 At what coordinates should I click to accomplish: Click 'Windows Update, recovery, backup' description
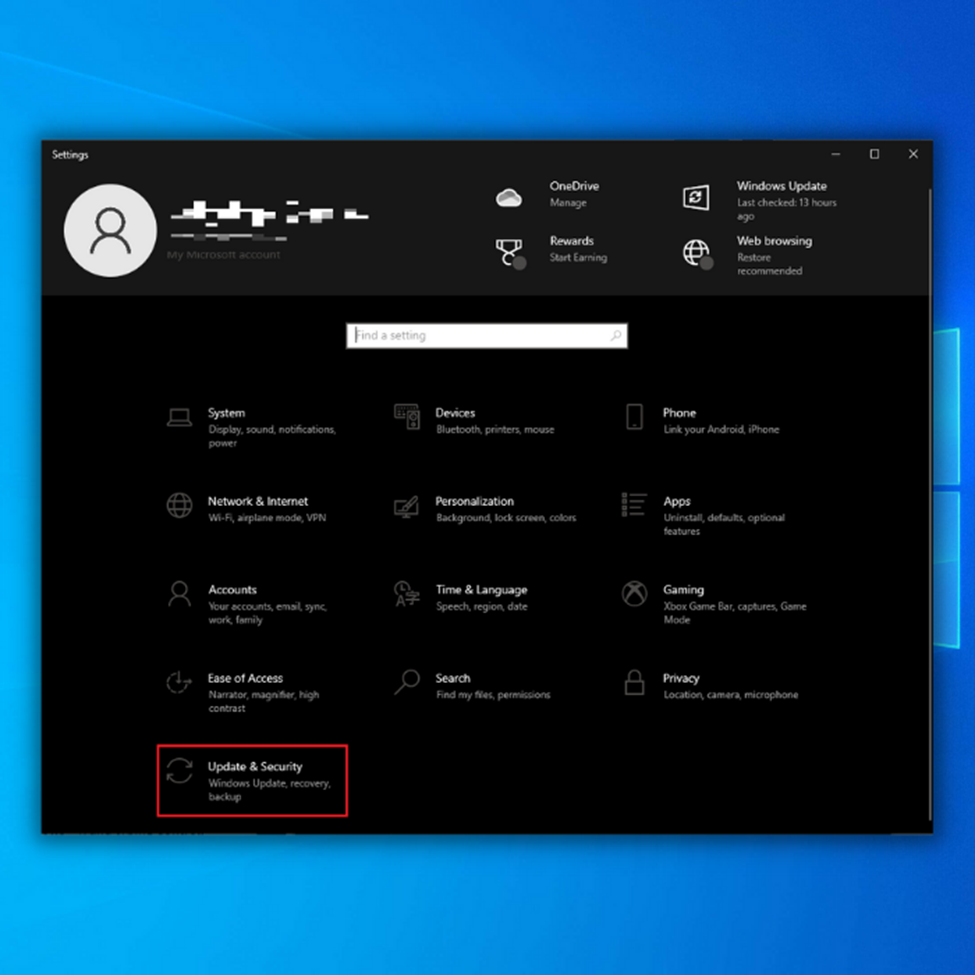tap(269, 790)
